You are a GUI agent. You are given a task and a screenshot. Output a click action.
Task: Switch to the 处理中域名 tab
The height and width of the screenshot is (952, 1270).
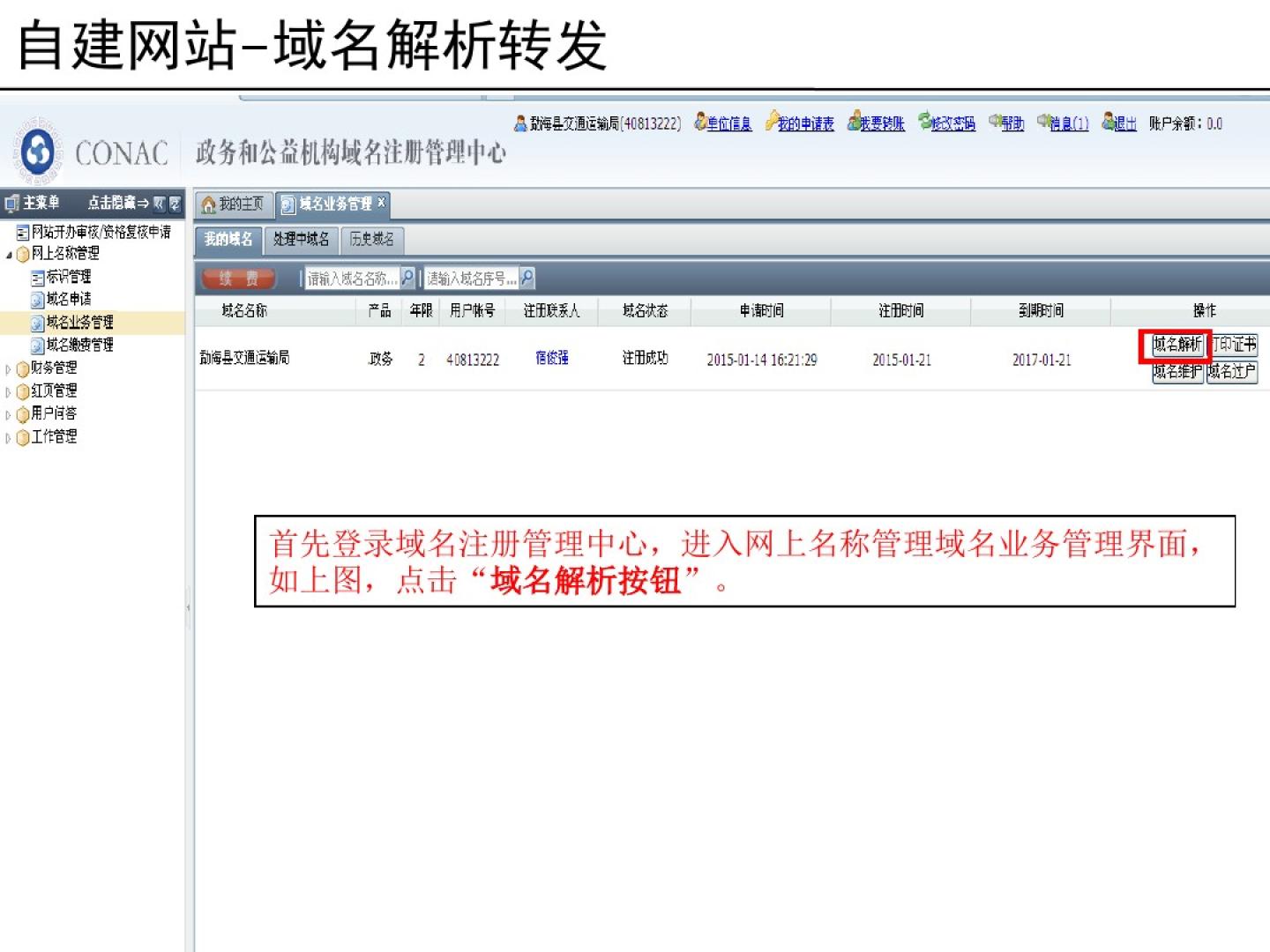coord(301,239)
